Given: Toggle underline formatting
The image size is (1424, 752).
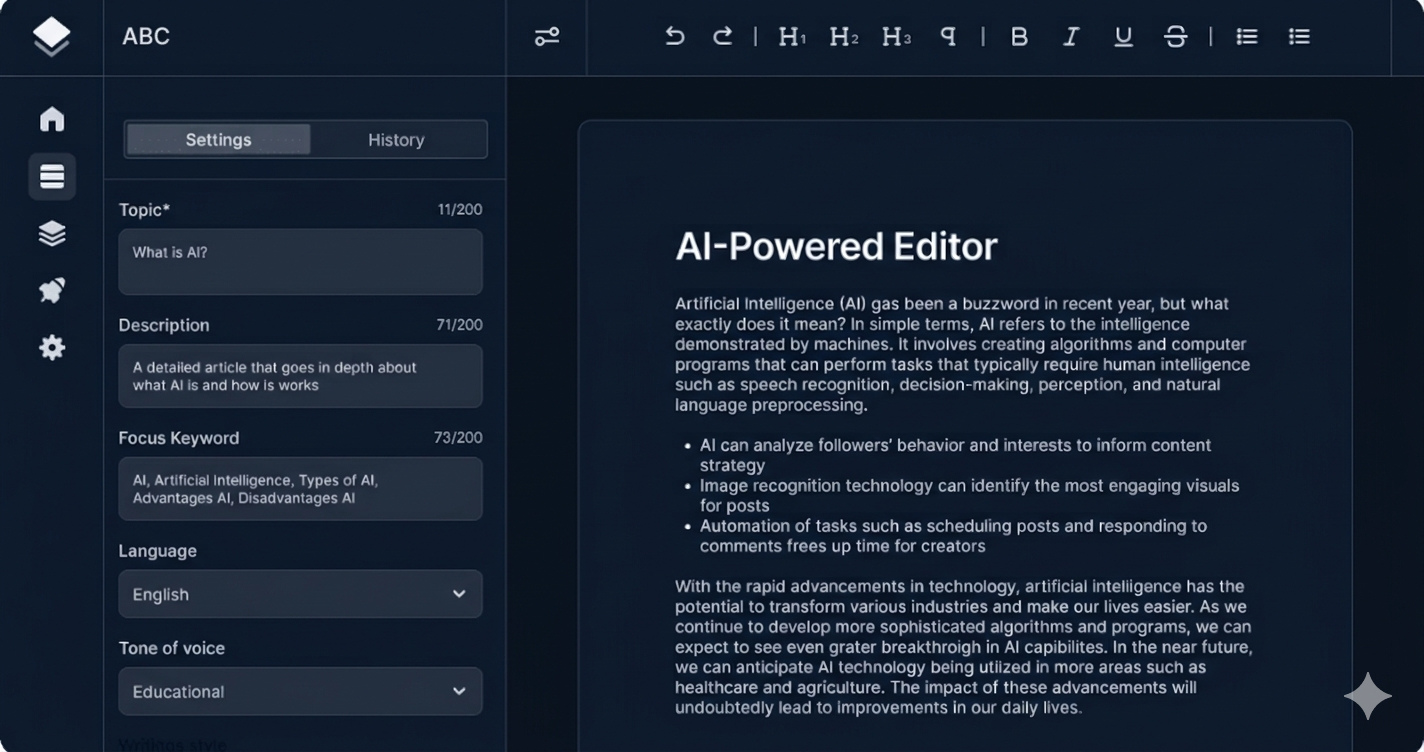Looking at the screenshot, I should click(1123, 37).
